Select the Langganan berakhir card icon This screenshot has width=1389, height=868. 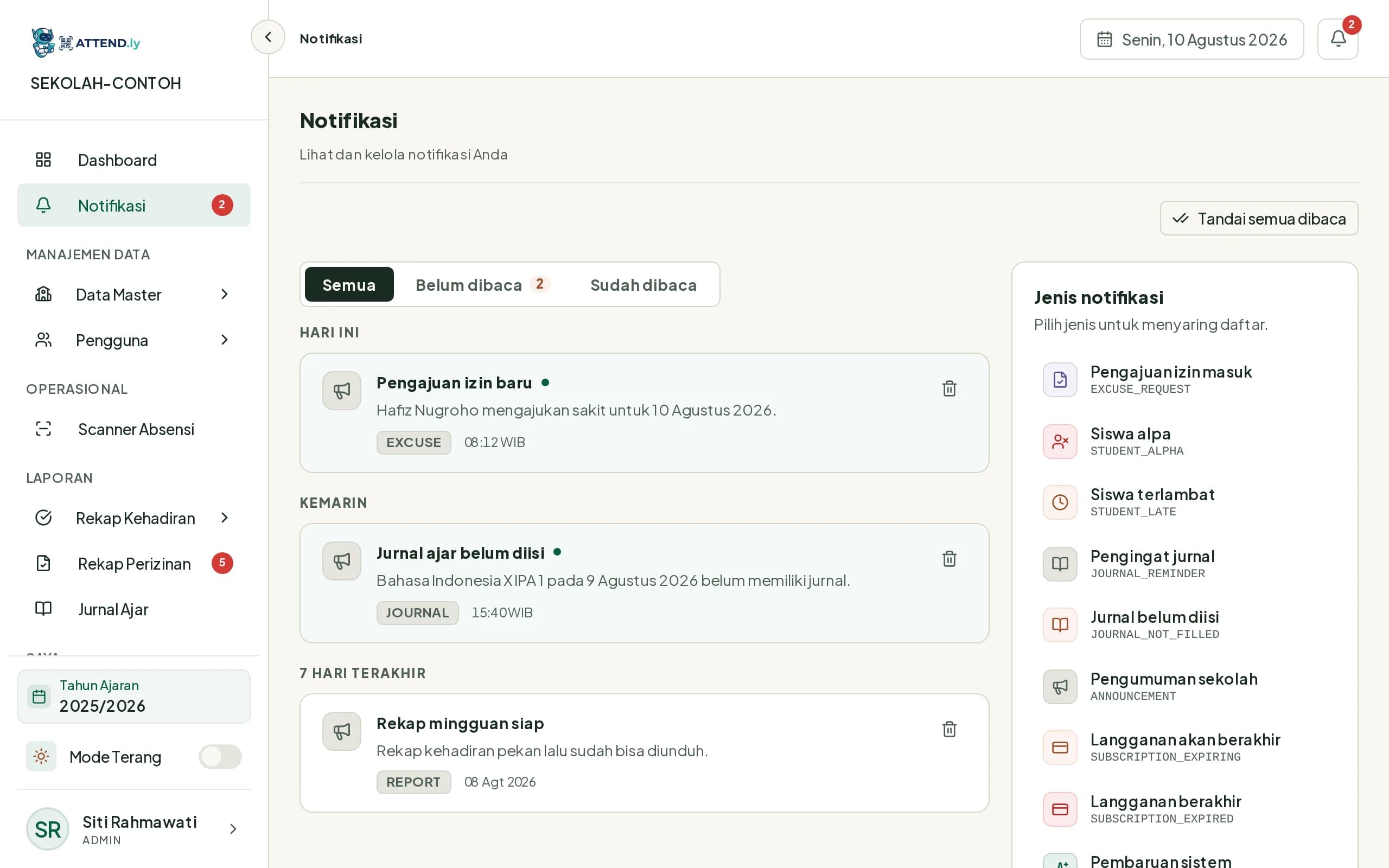point(1060,809)
